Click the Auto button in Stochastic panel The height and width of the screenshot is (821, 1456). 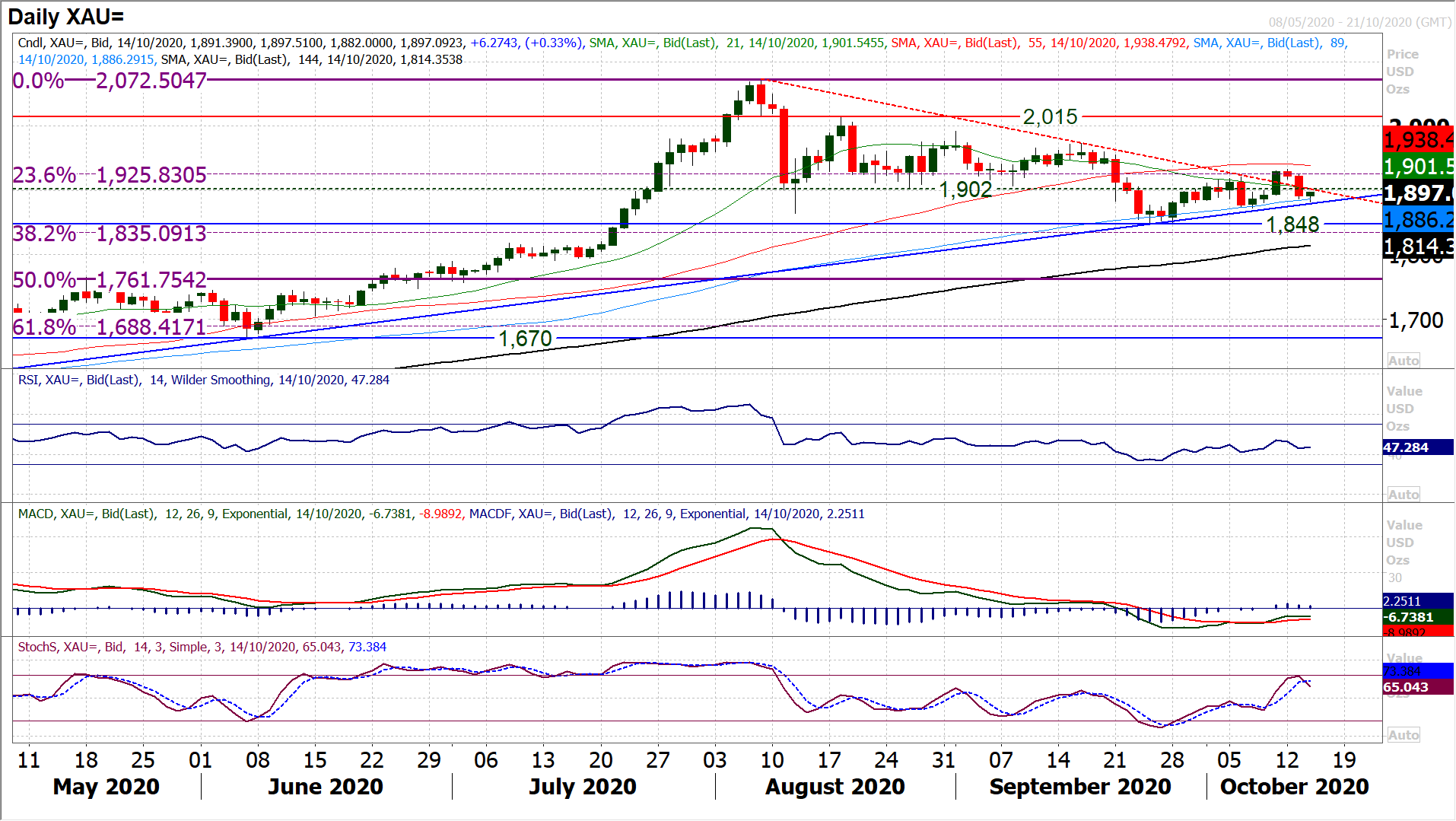[1404, 735]
